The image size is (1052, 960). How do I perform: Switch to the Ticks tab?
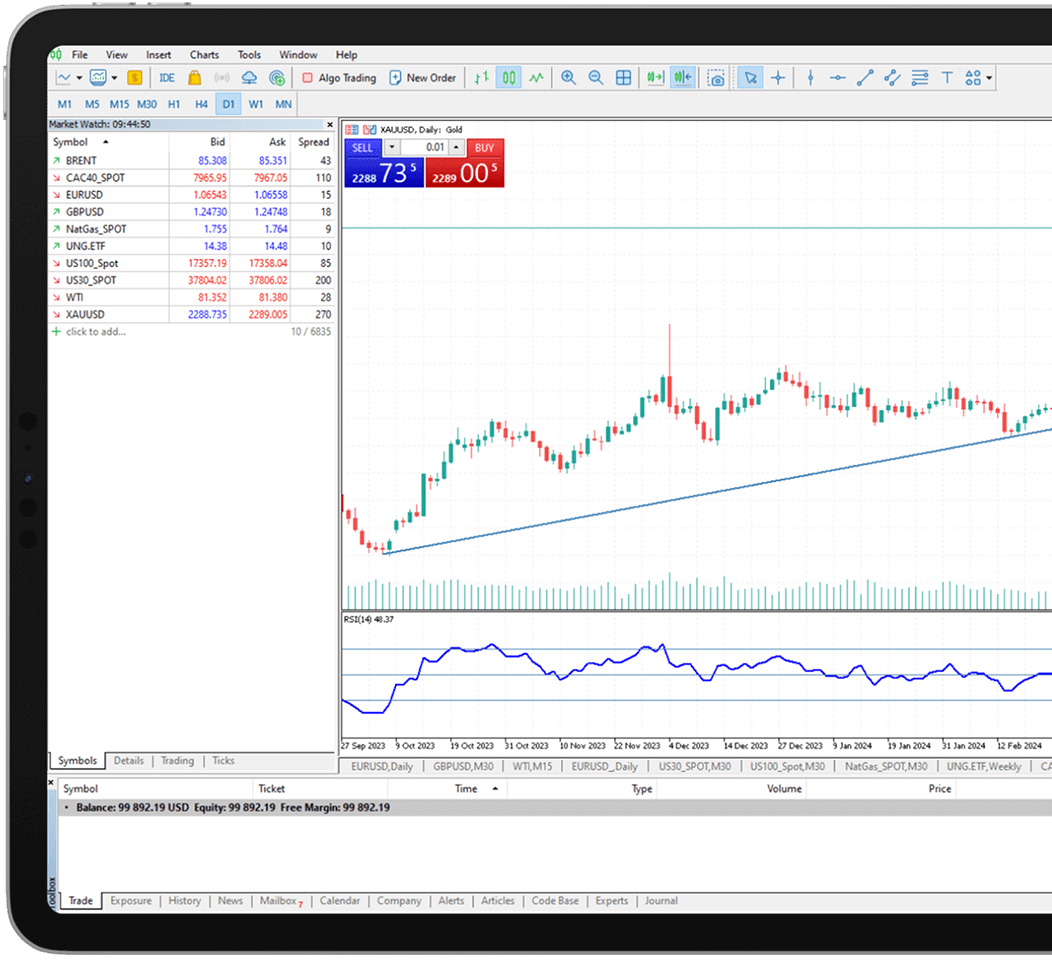click(222, 760)
